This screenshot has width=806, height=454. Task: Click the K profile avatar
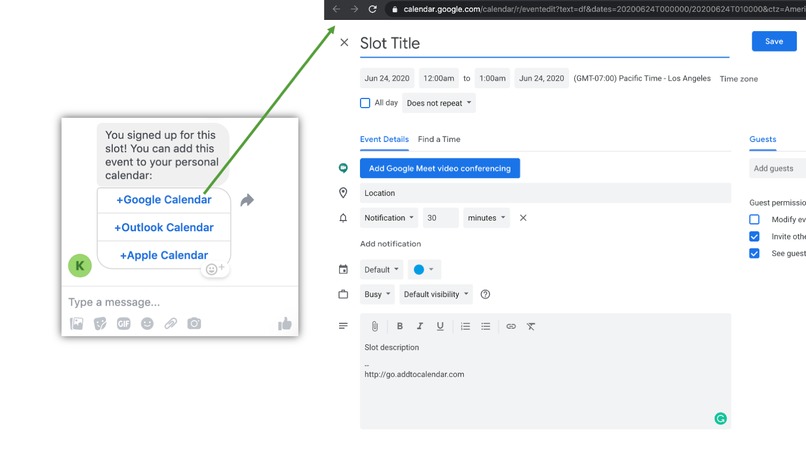point(80,266)
